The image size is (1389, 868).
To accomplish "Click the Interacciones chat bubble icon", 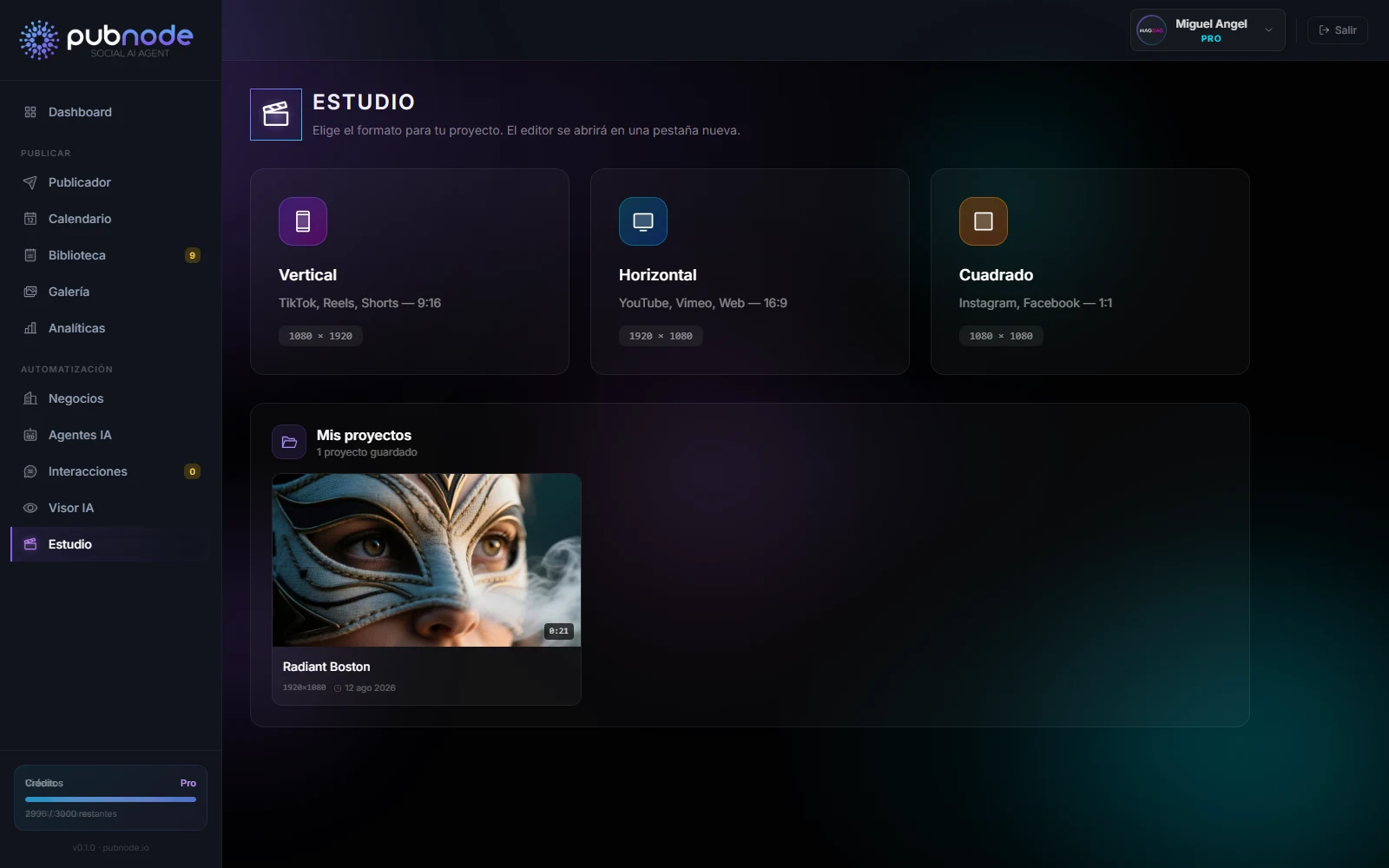I will coord(30,471).
